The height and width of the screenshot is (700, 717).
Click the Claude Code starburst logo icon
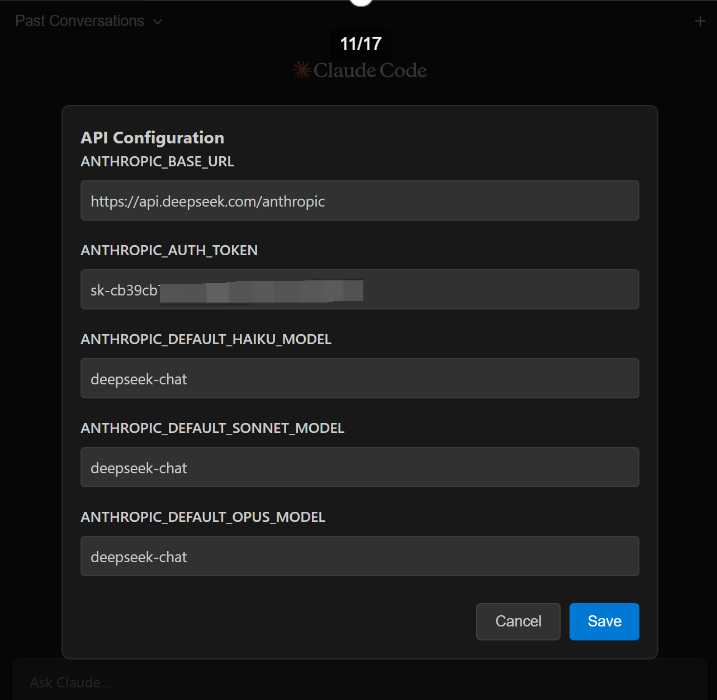click(301, 70)
